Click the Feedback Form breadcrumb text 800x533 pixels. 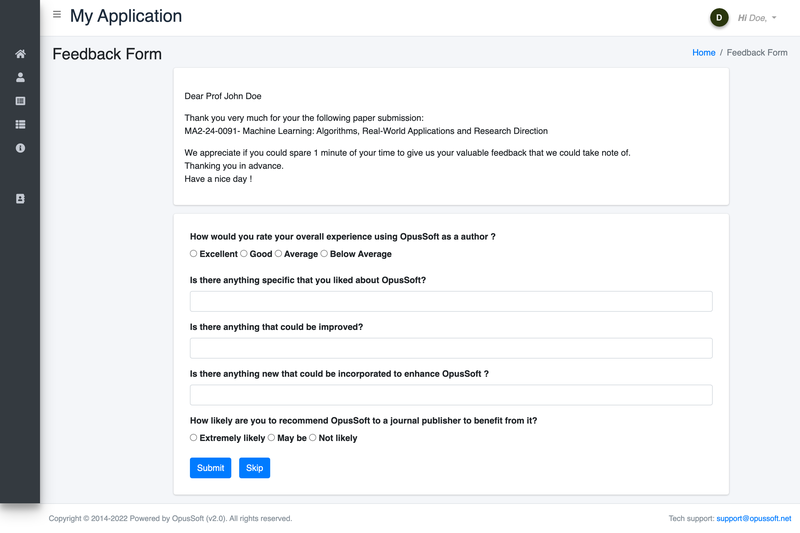[757, 53]
